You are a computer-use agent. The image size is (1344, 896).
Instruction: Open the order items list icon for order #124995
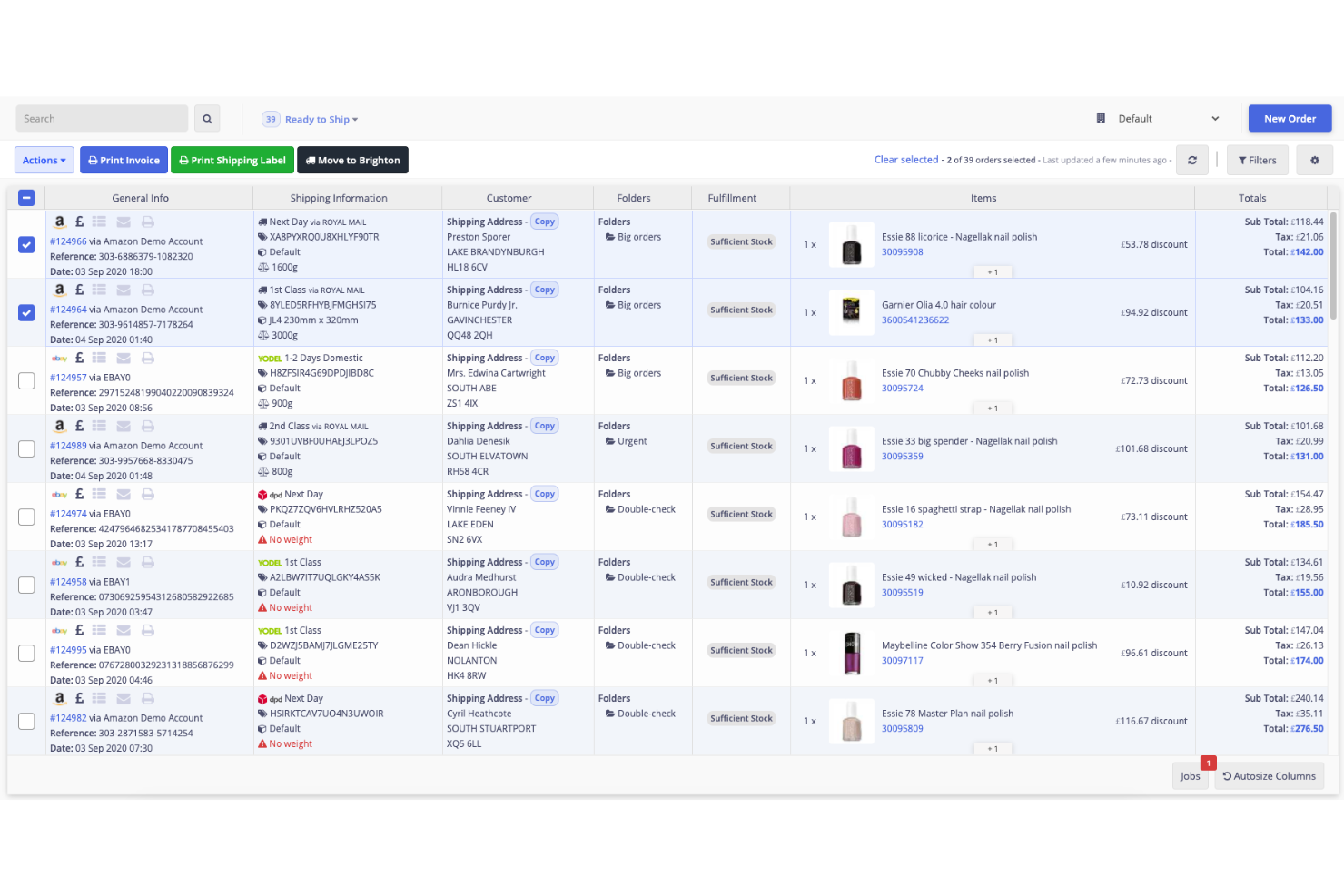tap(101, 630)
